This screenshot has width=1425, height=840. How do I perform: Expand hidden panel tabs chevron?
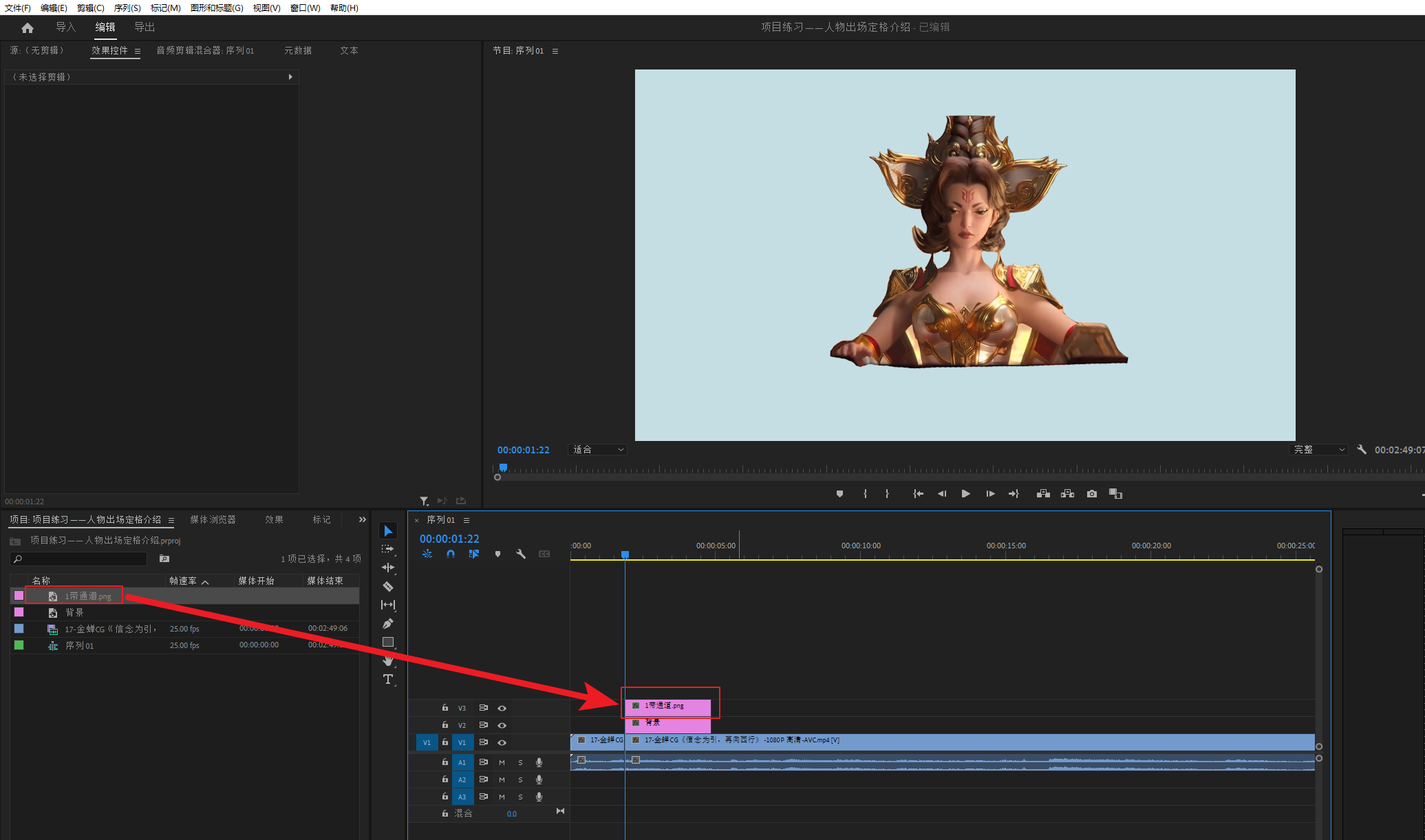362,519
